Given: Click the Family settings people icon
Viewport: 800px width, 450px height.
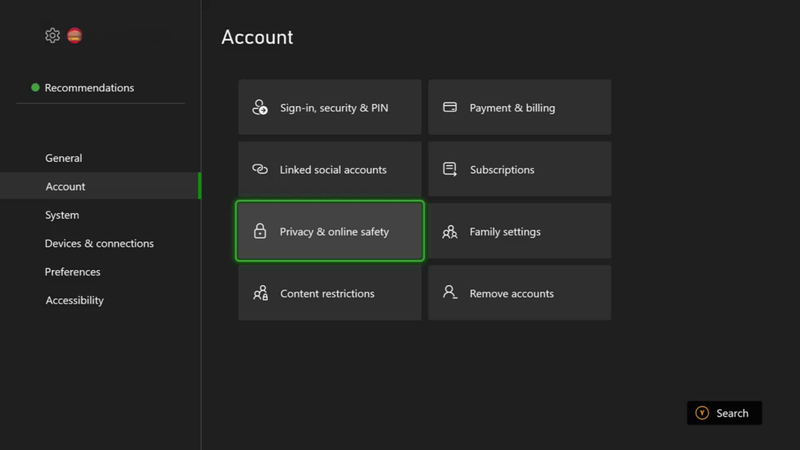Looking at the screenshot, I should point(449,232).
